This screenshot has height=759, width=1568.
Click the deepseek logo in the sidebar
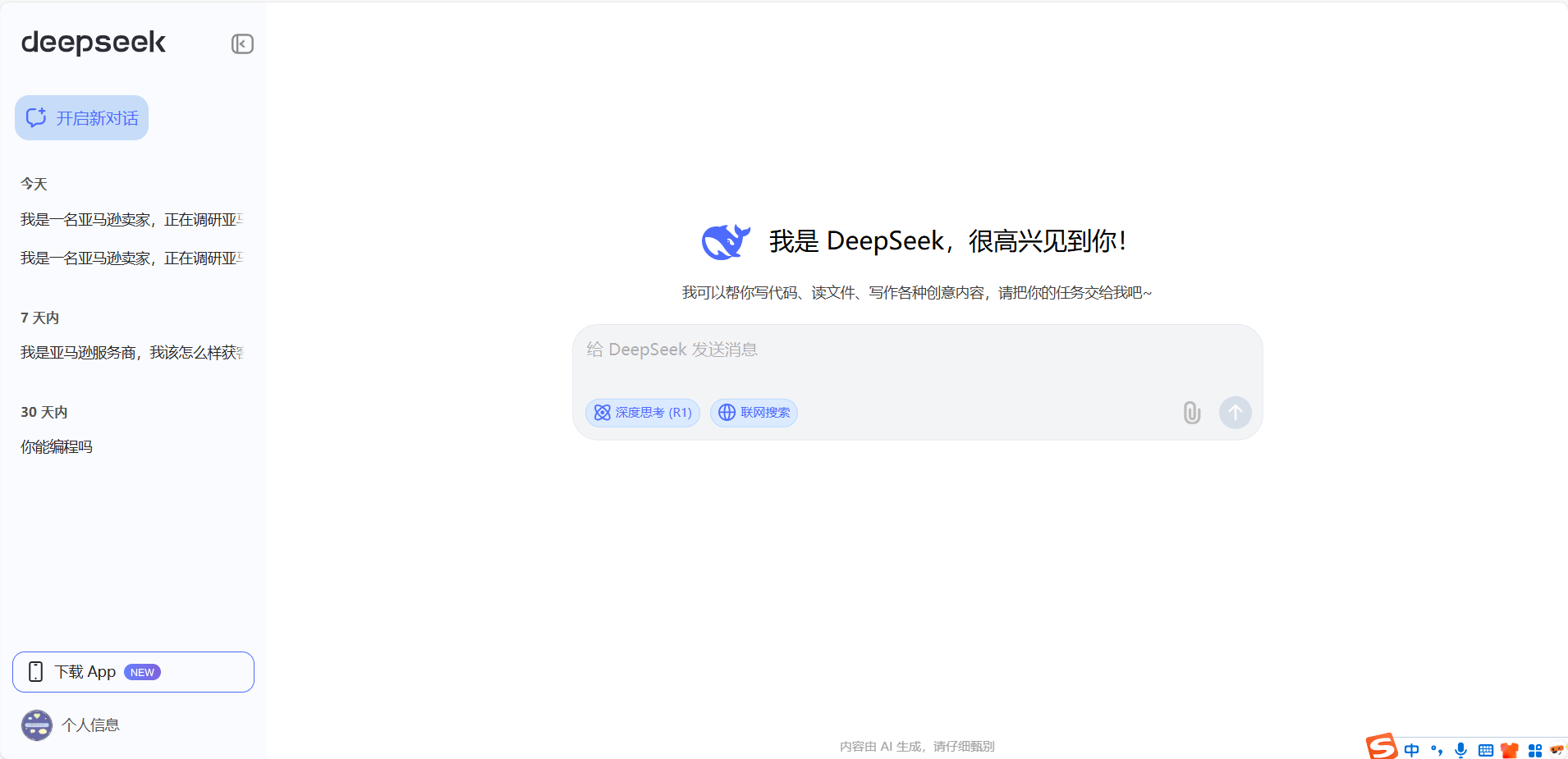point(93,43)
